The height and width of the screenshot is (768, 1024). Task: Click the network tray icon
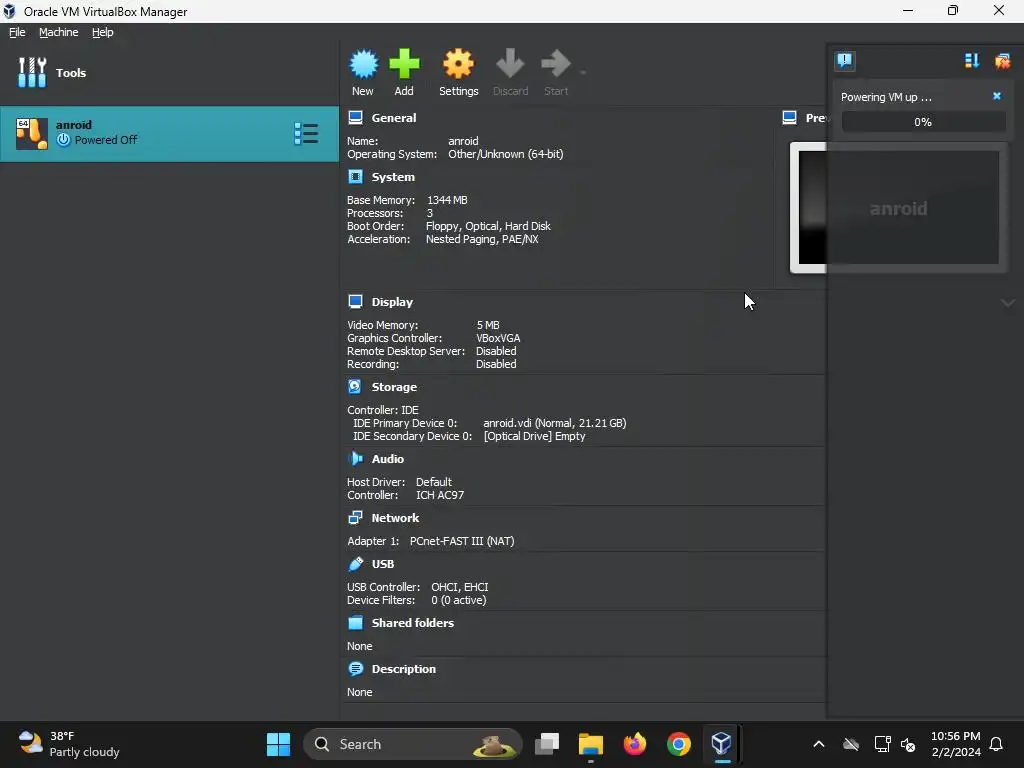coord(882,744)
